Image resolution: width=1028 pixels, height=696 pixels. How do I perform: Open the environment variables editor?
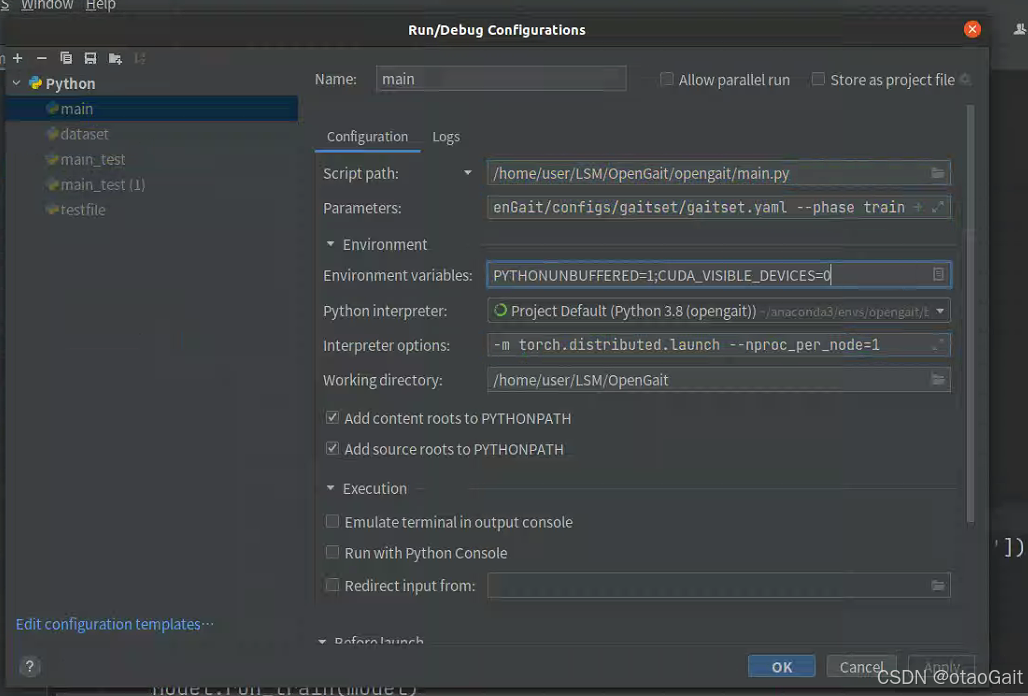click(x=938, y=273)
